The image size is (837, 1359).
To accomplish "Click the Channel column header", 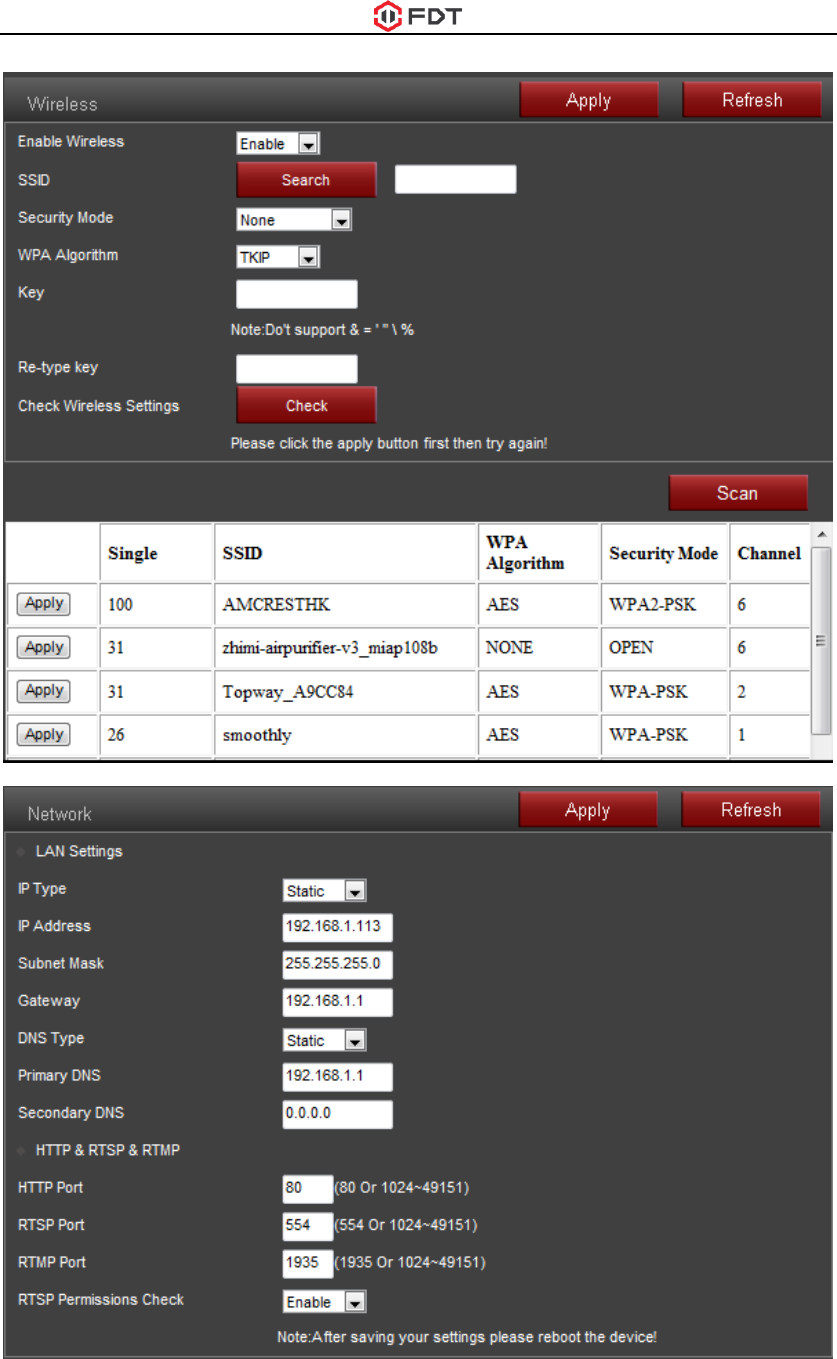I will point(769,553).
